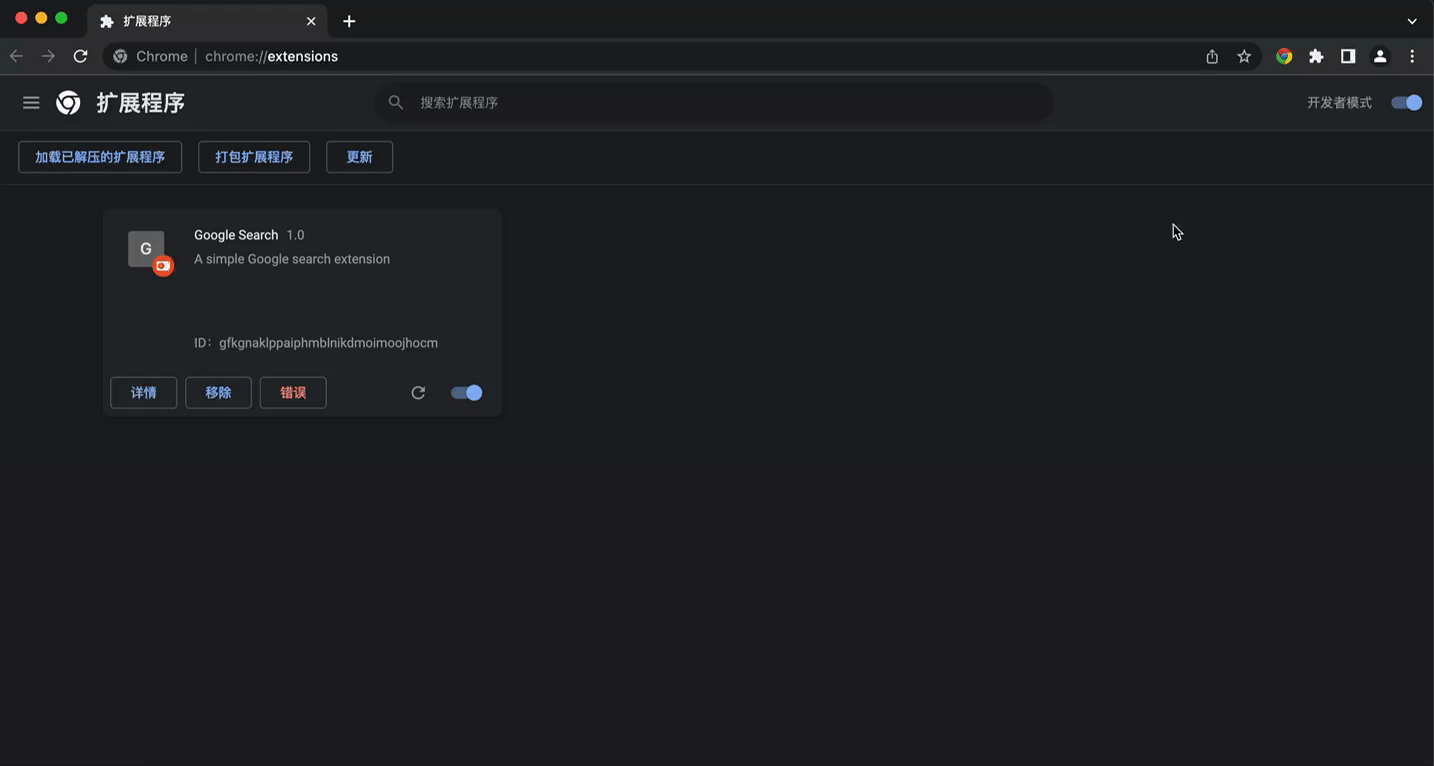Click 加载已解压的扩展程序 button

coord(100,157)
